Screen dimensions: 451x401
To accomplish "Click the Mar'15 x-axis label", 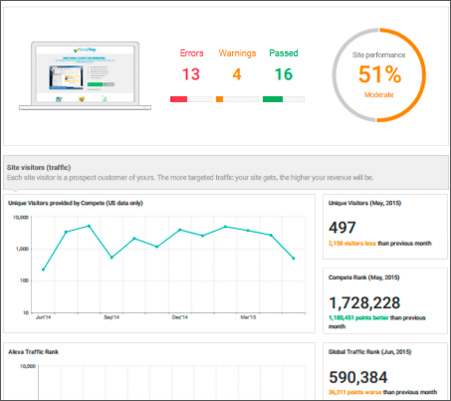I will point(248,317).
